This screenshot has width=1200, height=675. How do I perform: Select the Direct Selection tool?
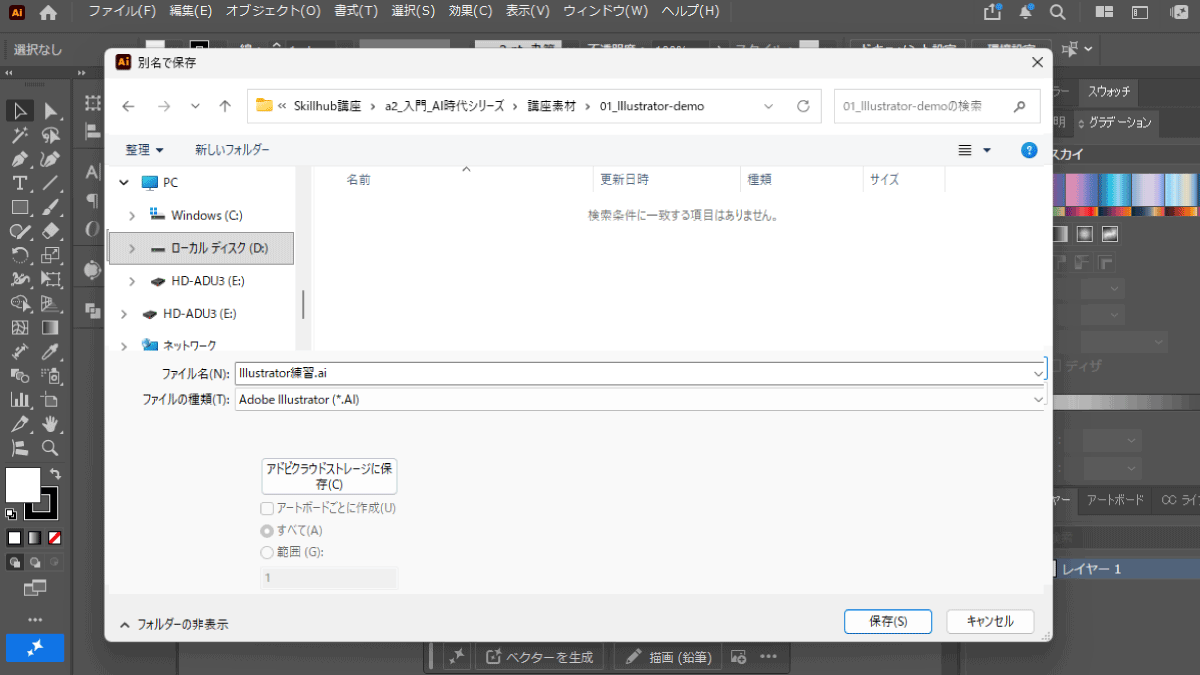point(51,110)
